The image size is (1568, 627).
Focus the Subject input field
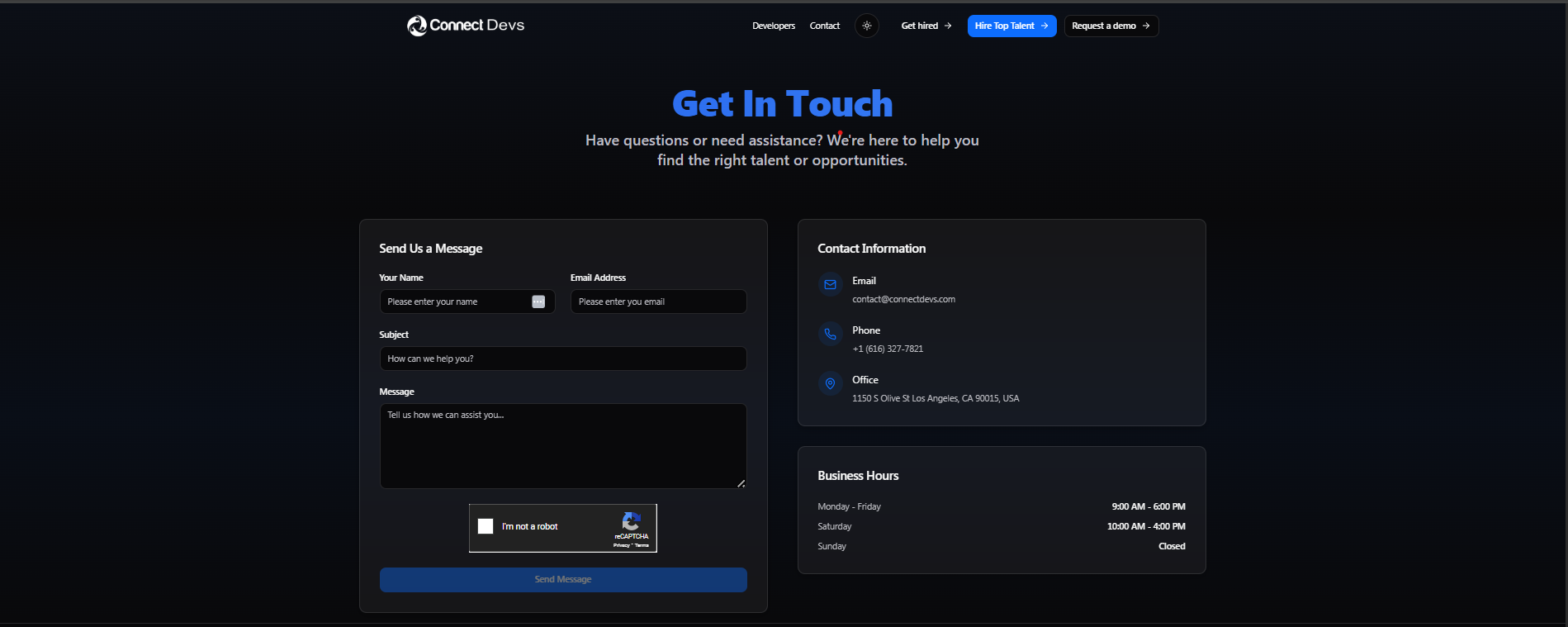click(x=563, y=359)
